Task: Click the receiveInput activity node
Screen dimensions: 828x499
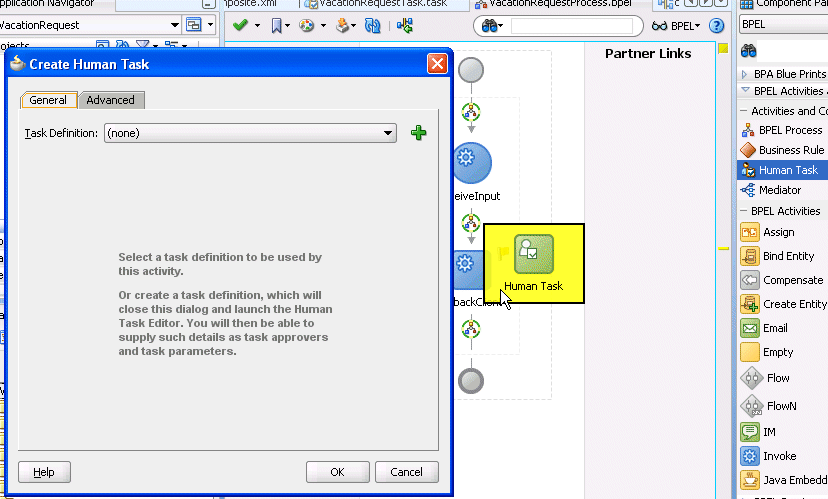Action: pos(472,163)
